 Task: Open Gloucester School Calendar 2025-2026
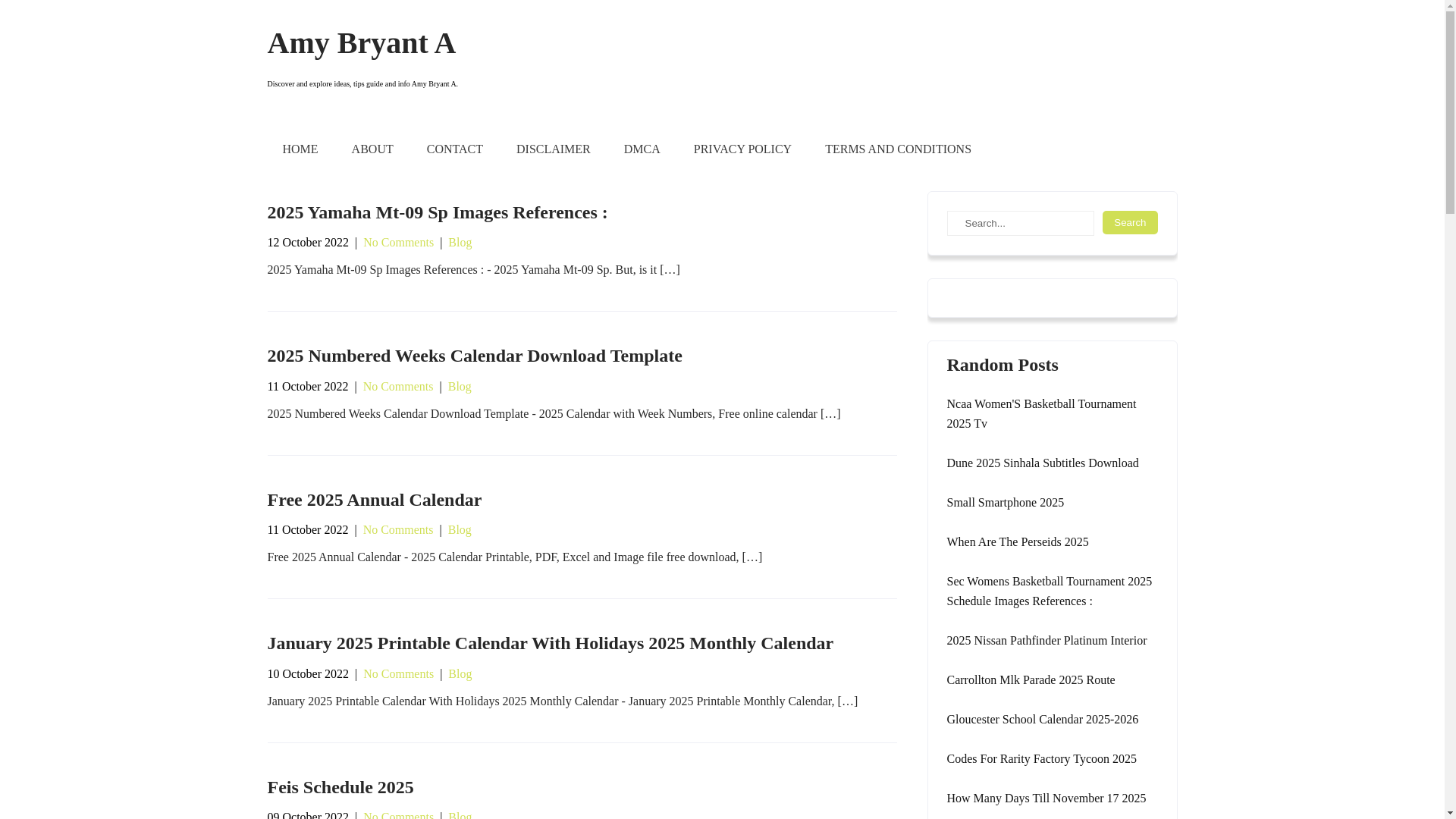[x=1042, y=720]
